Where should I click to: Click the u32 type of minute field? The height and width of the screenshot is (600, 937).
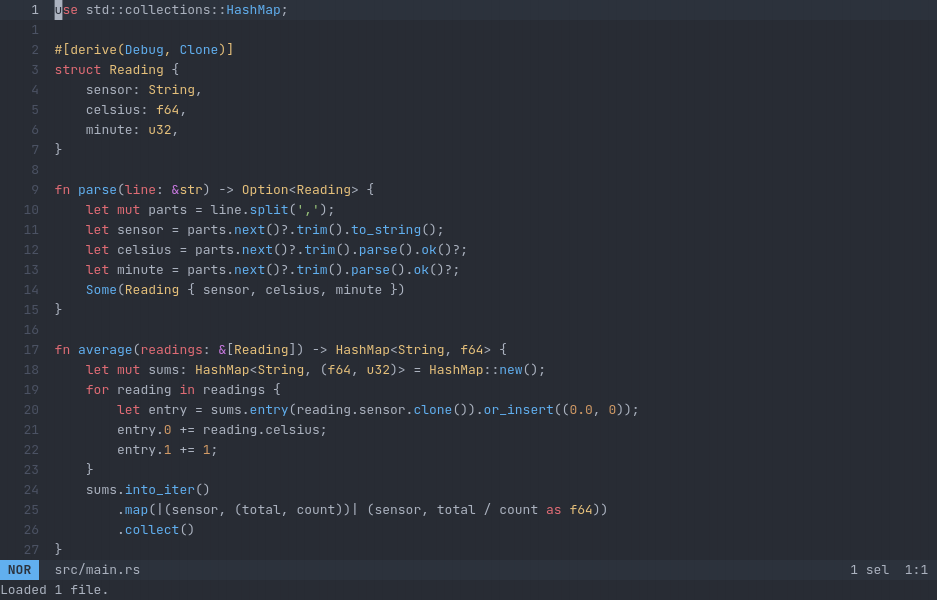click(x=160, y=130)
